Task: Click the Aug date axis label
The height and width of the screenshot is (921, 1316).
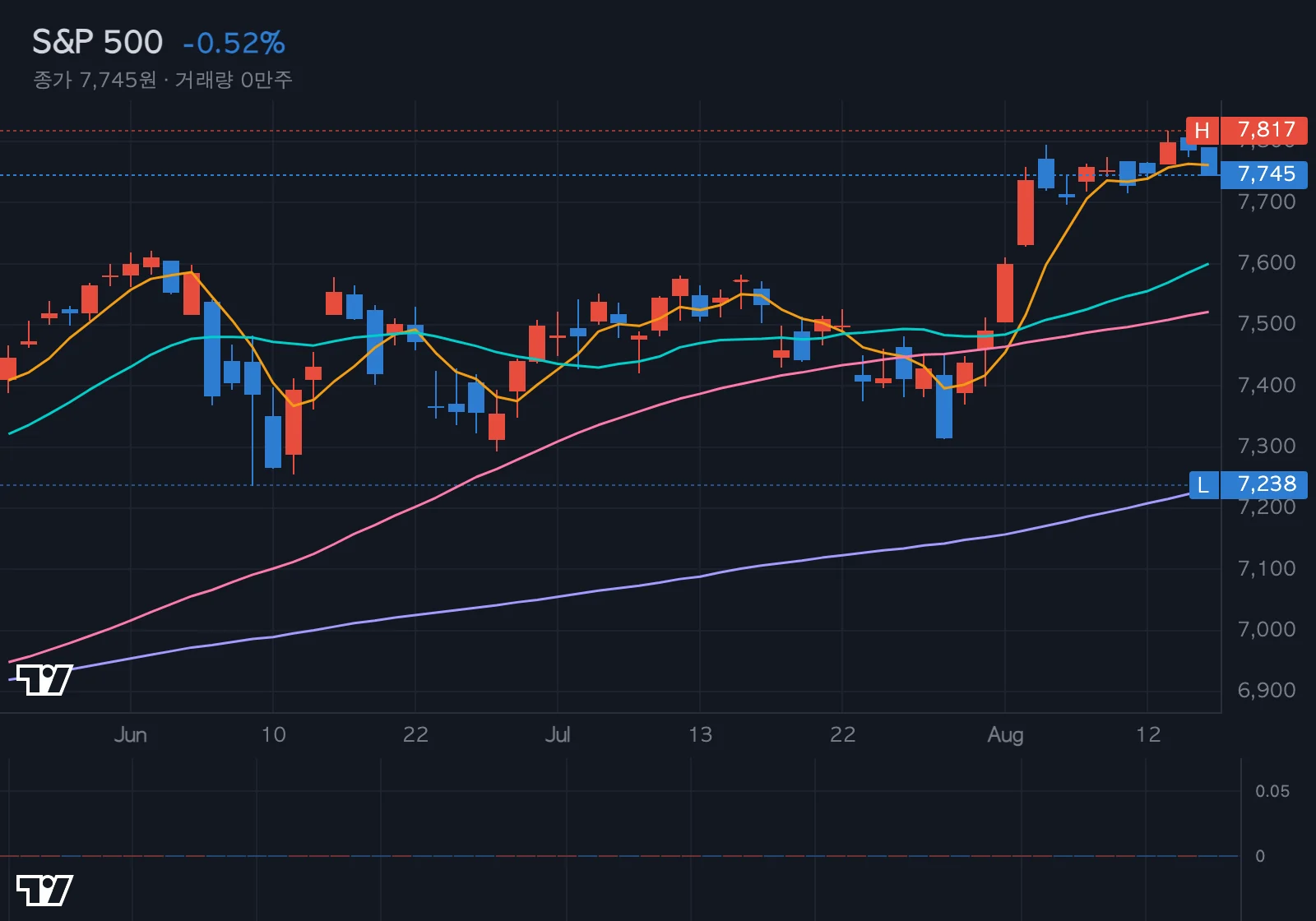Action: tap(1005, 735)
